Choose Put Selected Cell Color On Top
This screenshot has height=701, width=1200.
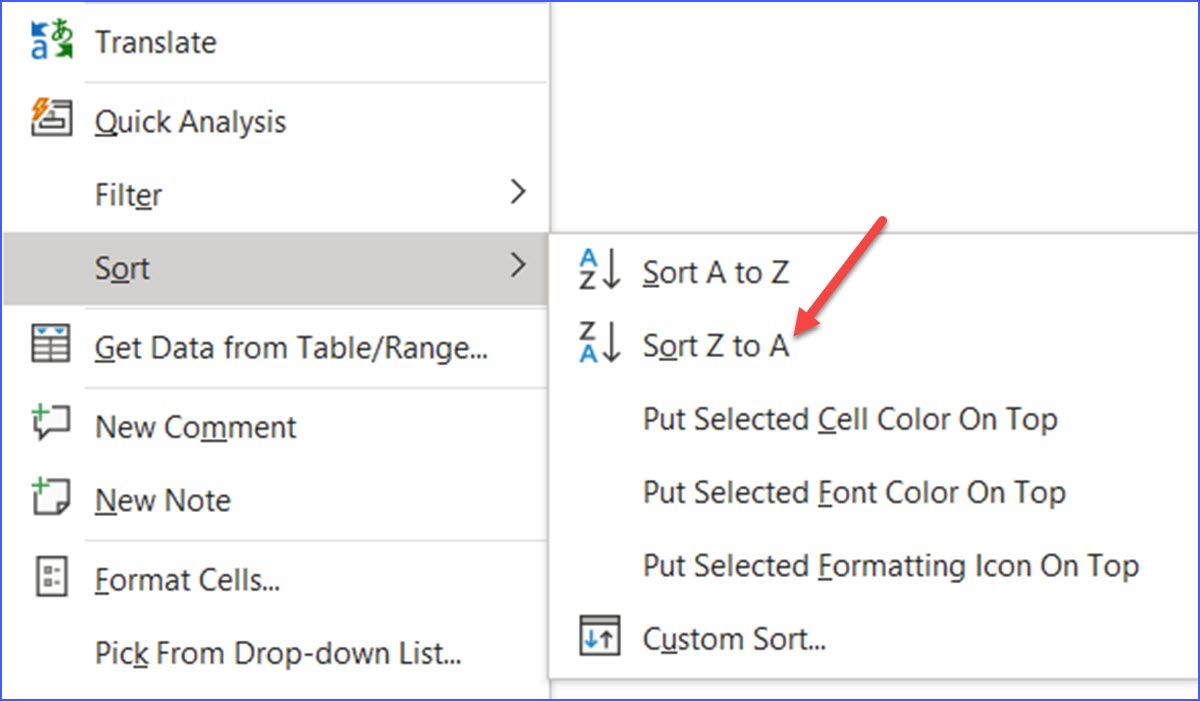point(850,419)
